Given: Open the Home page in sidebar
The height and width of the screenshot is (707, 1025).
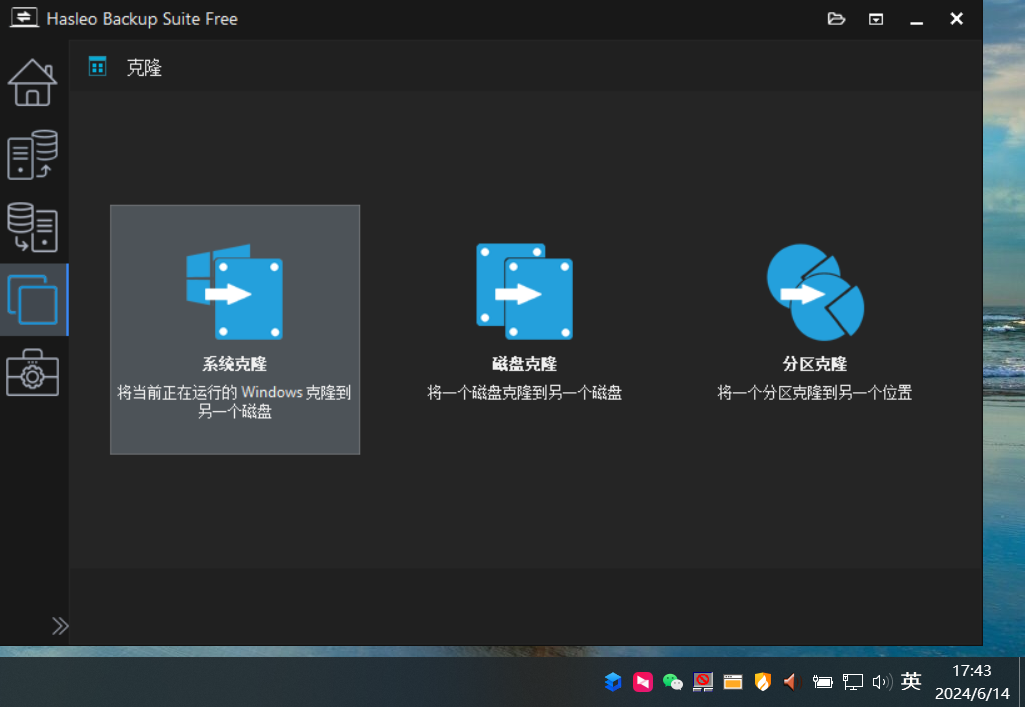Looking at the screenshot, I should tap(33, 83).
